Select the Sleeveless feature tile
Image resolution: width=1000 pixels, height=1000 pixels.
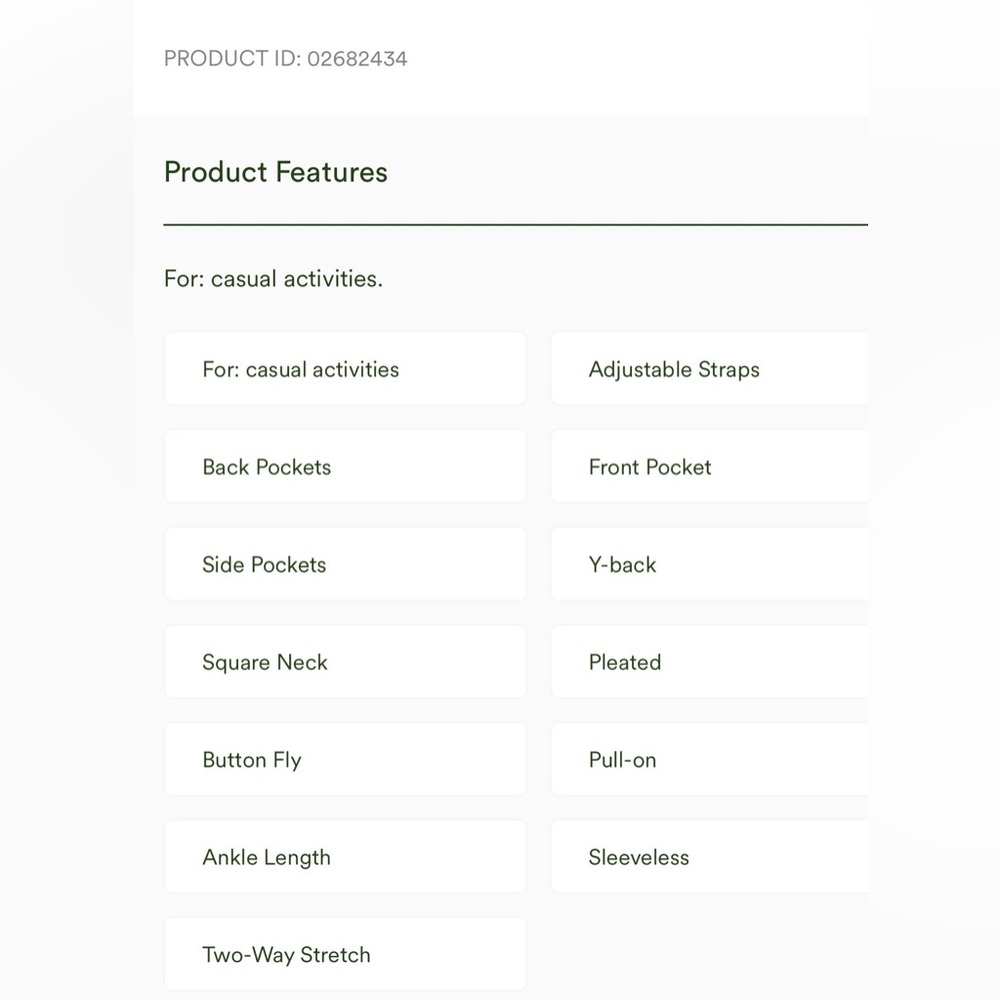tap(708, 857)
